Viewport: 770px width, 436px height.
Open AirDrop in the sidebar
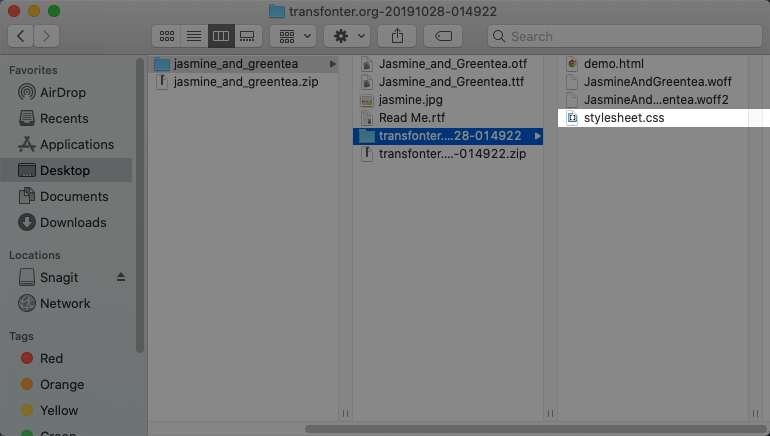[x=66, y=92]
